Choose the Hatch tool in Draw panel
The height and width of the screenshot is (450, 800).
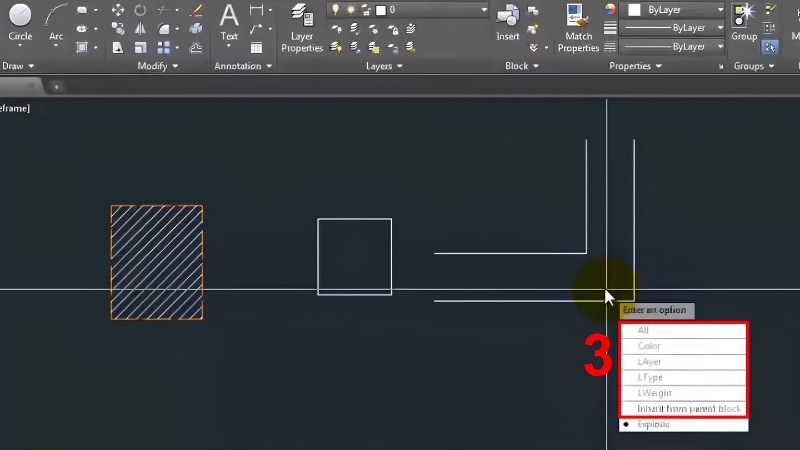[x=82, y=47]
